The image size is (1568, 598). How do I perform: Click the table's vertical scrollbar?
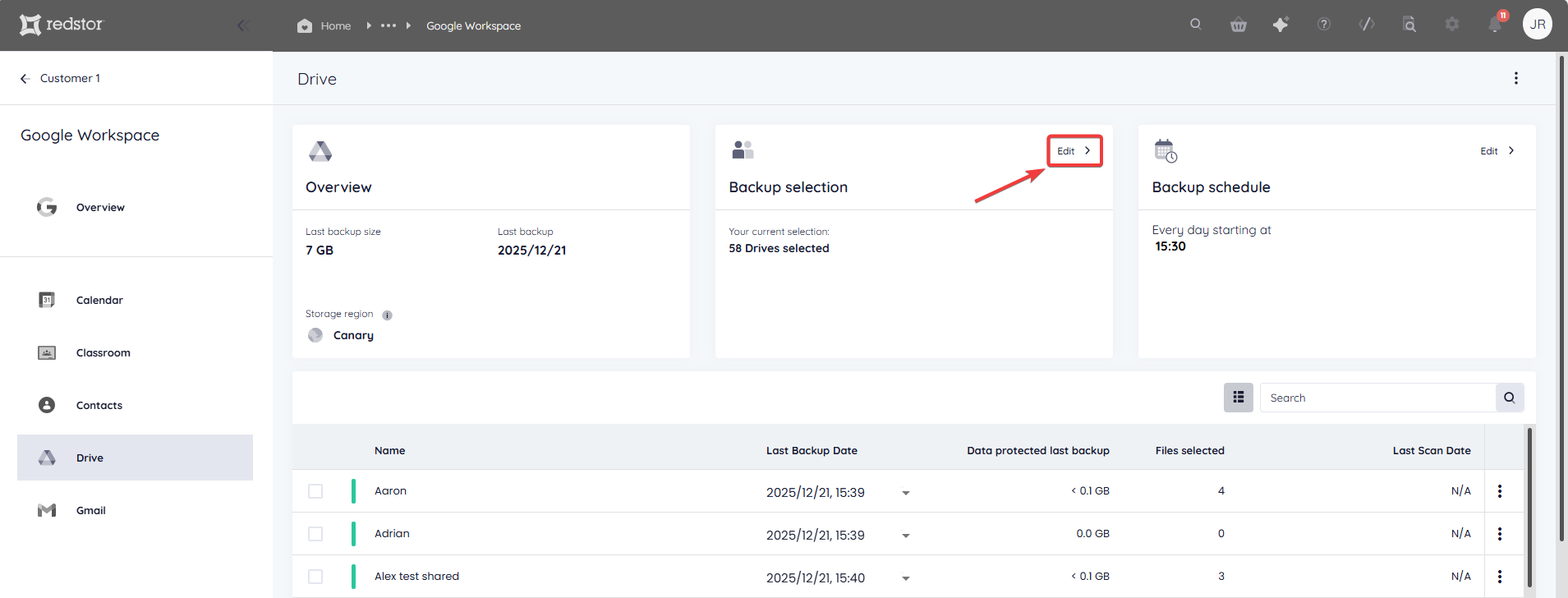pos(1529,507)
